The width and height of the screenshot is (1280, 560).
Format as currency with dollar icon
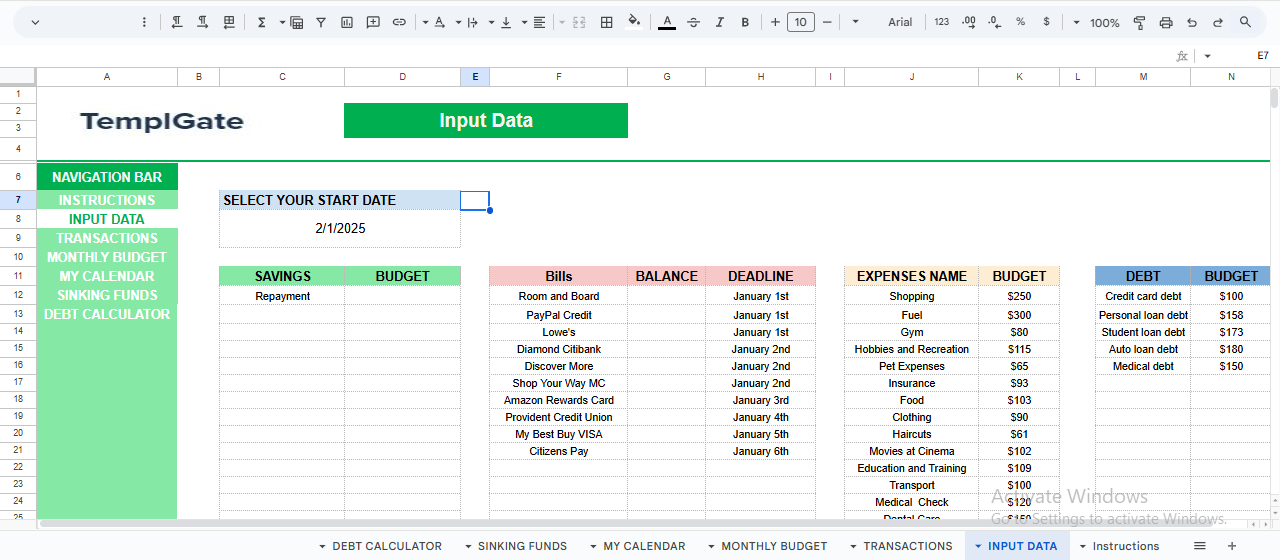click(1046, 22)
